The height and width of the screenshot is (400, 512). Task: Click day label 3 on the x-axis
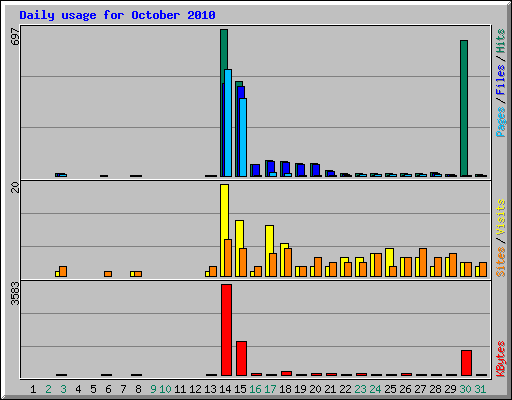click(63, 389)
